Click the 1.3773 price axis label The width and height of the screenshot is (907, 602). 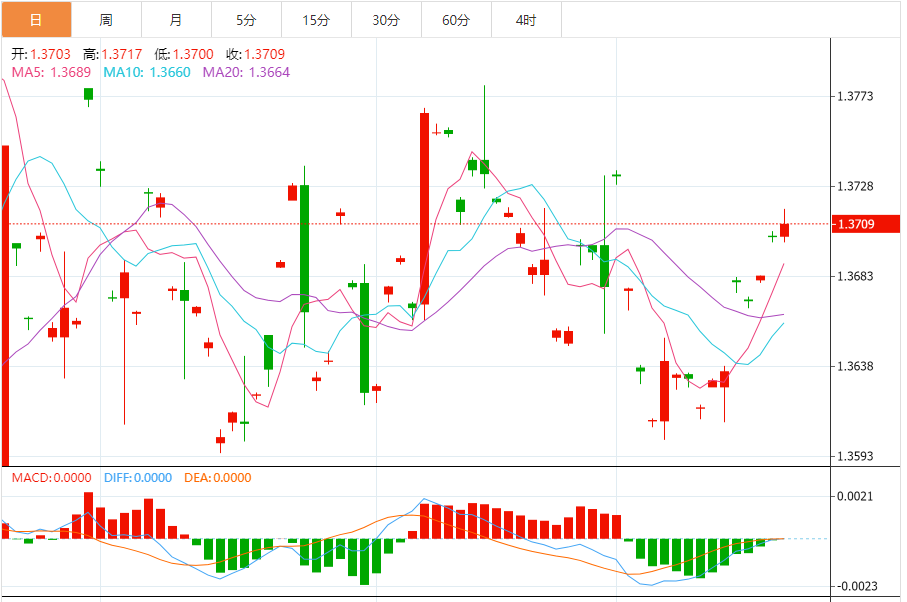(856, 96)
